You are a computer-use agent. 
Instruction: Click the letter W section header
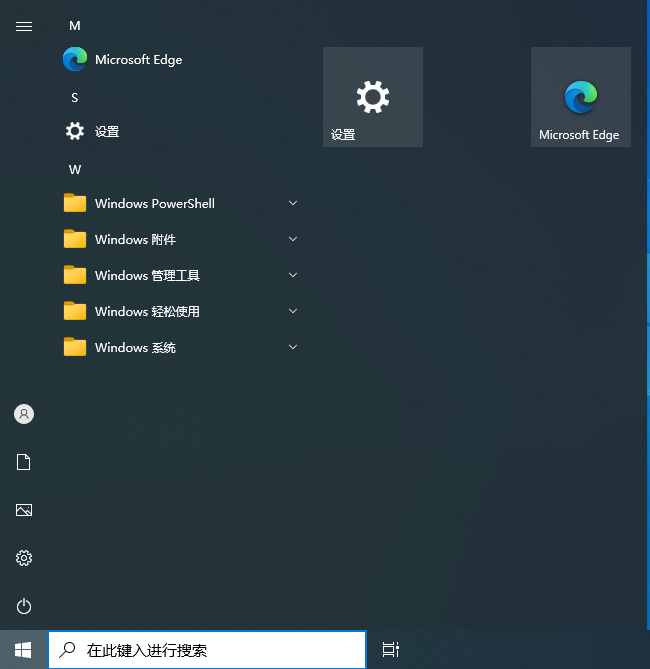(x=75, y=169)
